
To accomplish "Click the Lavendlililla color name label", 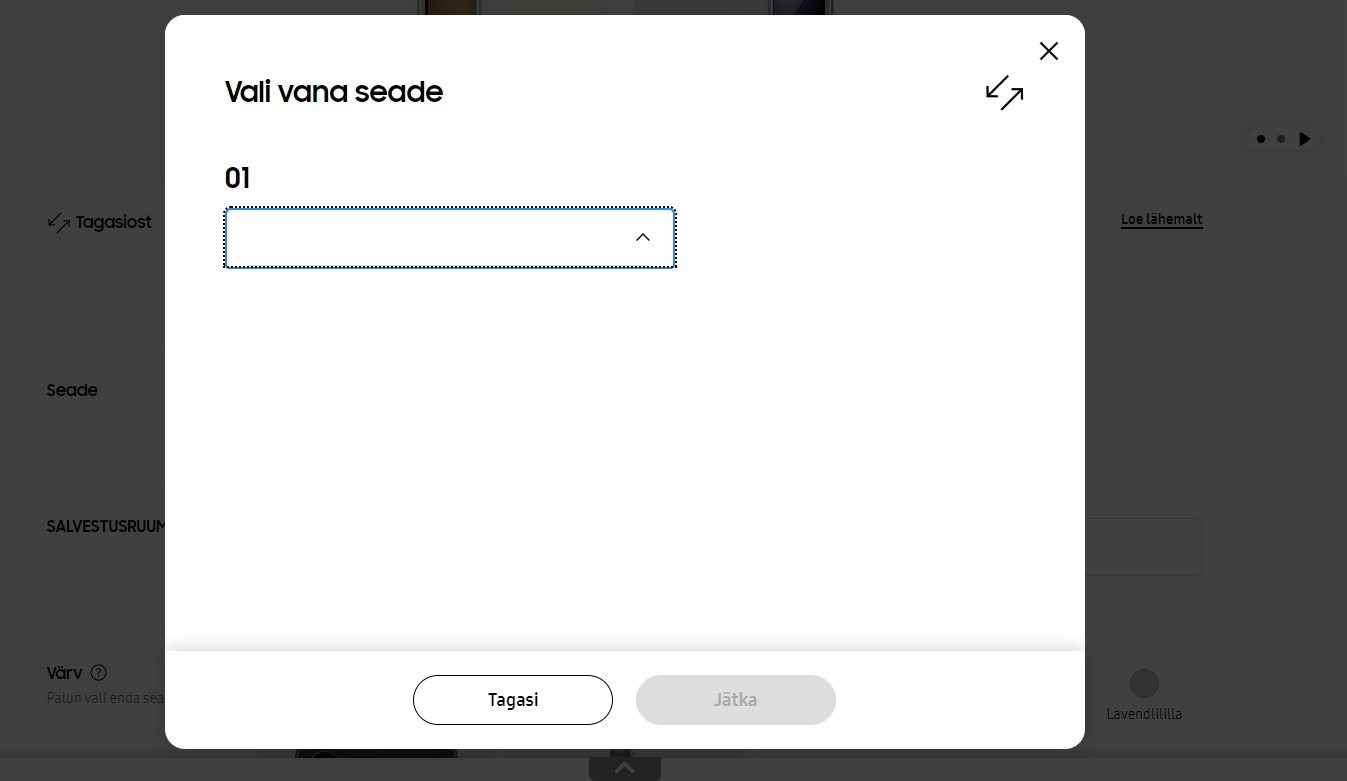I will coord(1144,714).
